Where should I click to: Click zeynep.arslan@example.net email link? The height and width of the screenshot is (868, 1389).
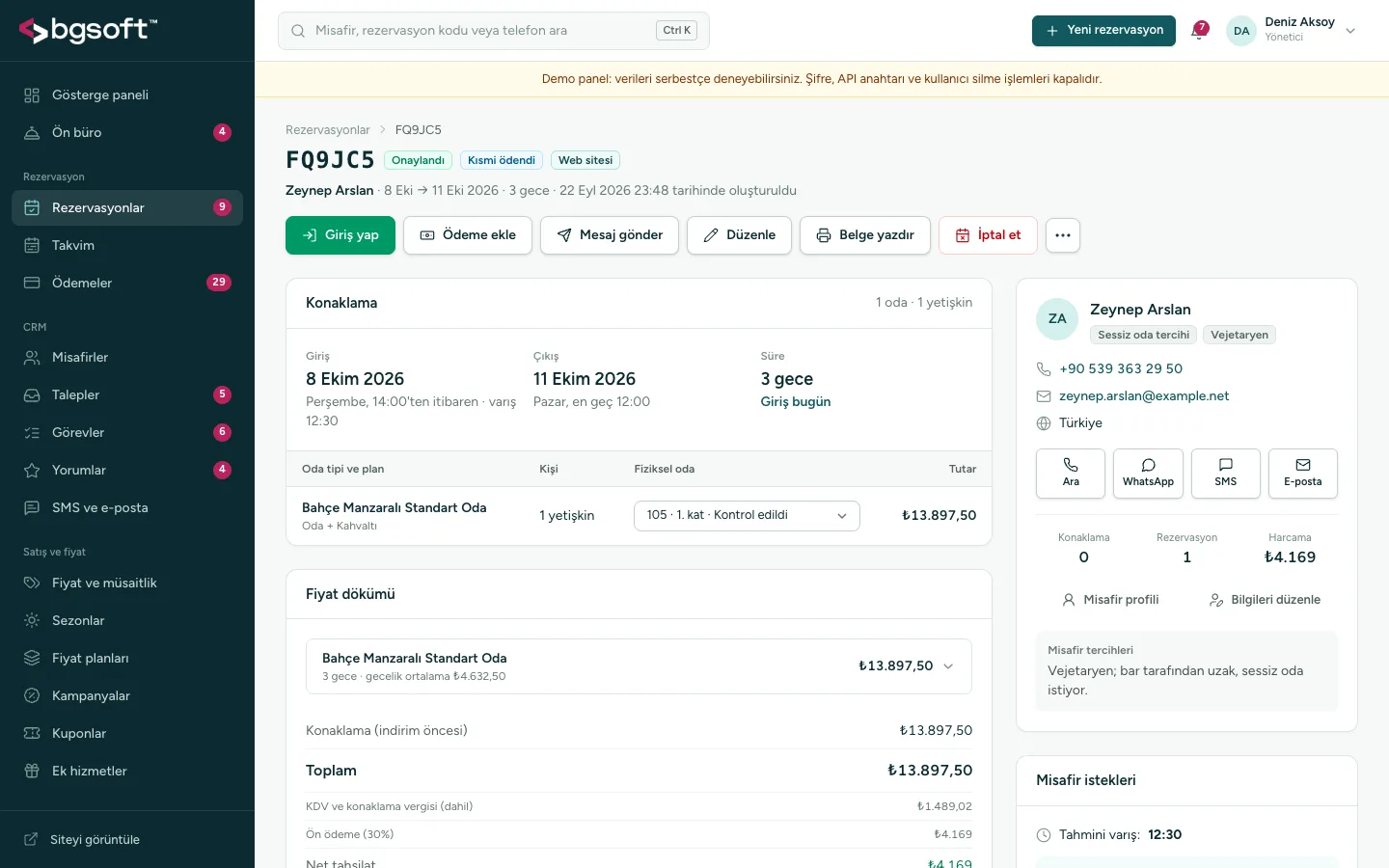(x=1144, y=396)
